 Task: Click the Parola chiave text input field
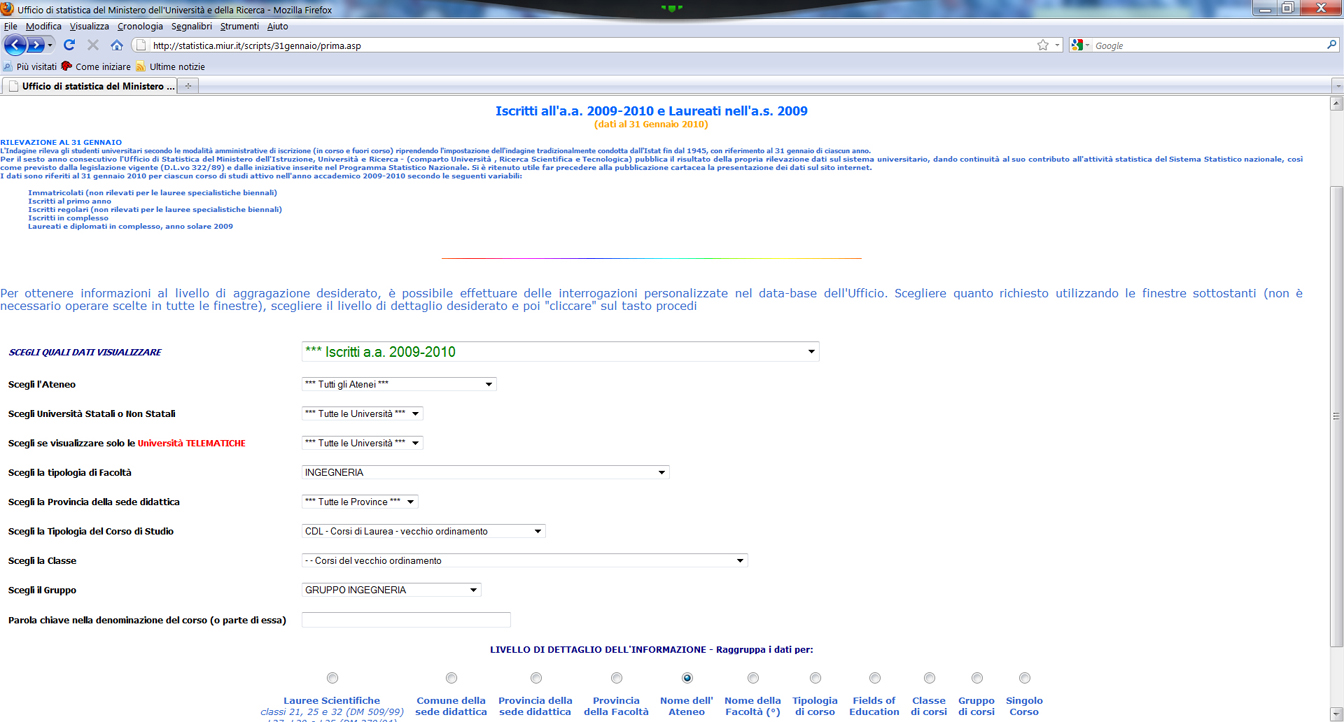point(406,620)
